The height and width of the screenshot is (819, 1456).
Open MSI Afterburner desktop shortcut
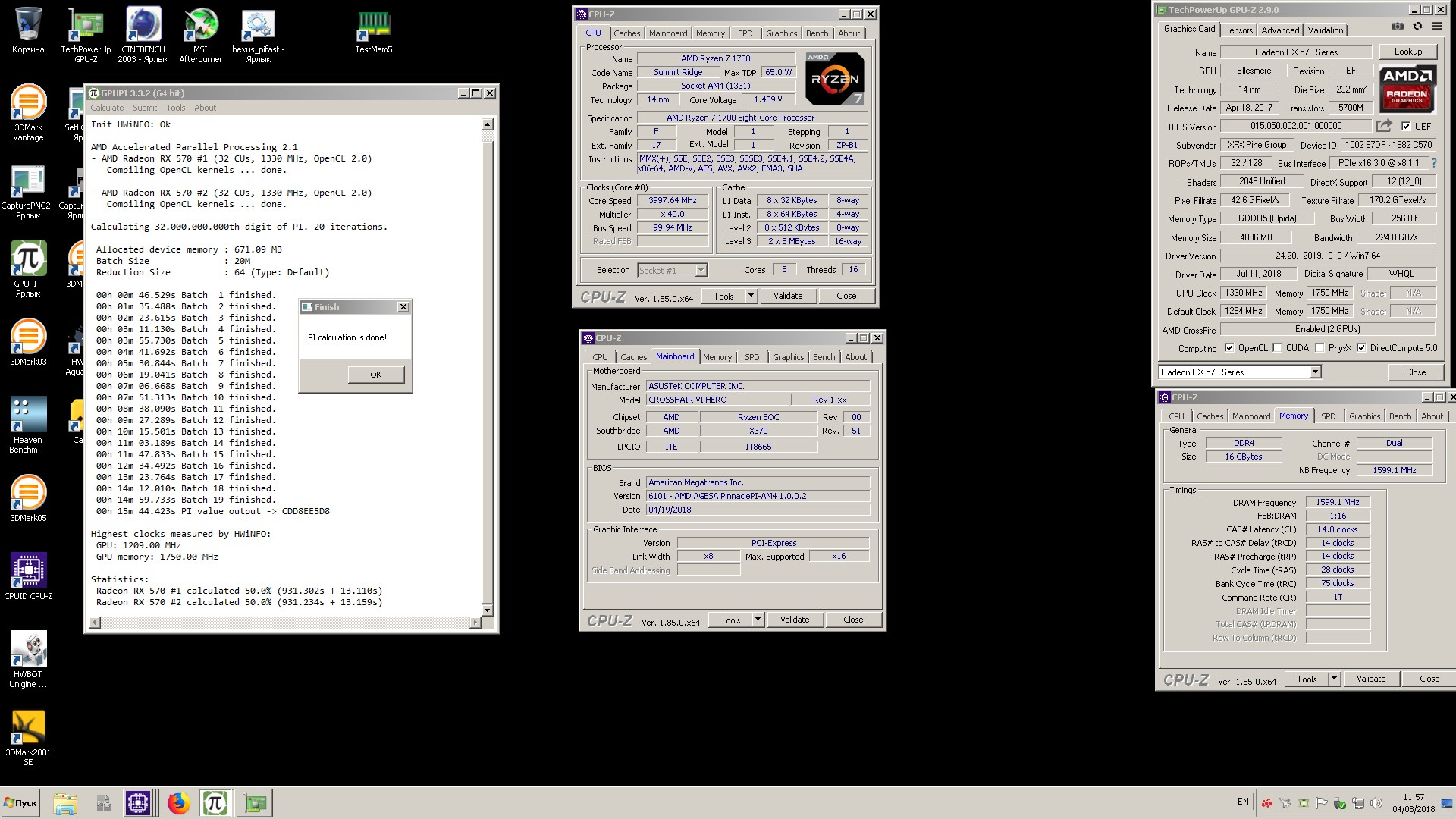tap(201, 35)
